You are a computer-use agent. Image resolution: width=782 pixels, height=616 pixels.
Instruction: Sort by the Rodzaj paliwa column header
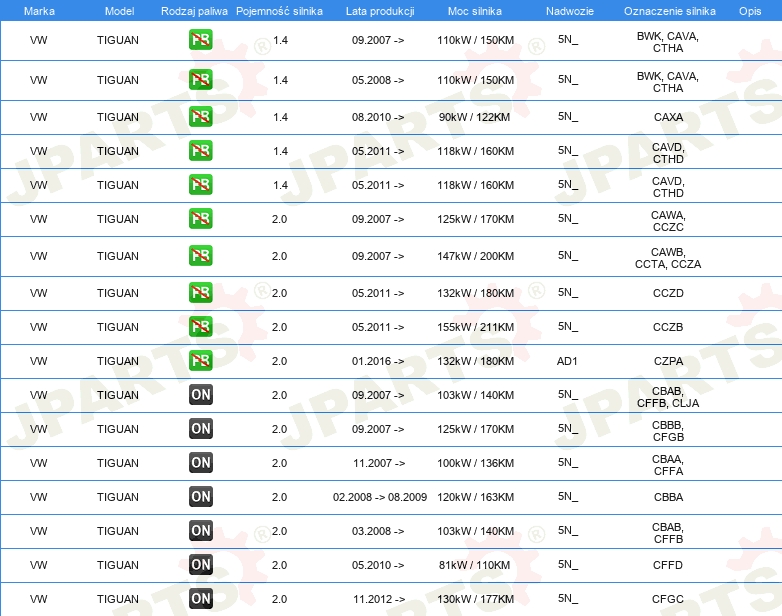click(194, 11)
